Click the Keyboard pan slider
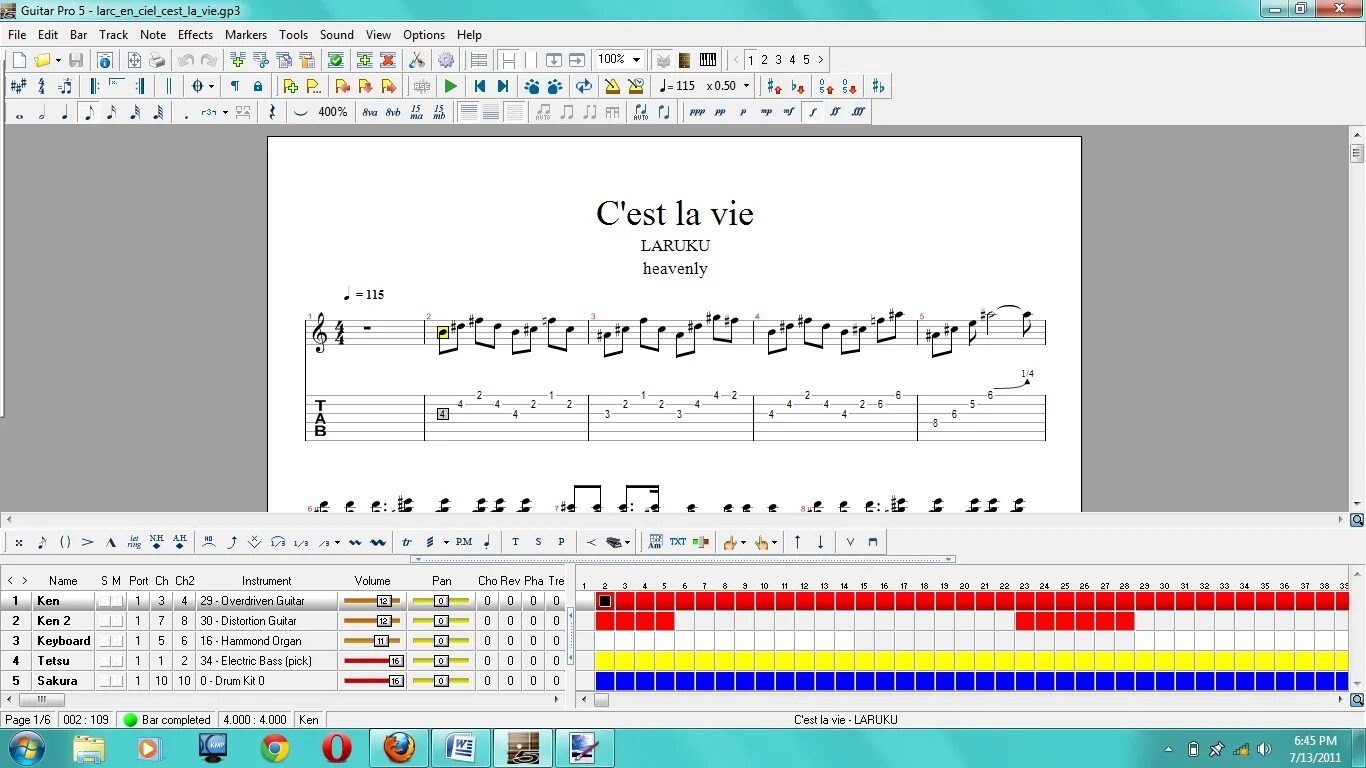 441,641
